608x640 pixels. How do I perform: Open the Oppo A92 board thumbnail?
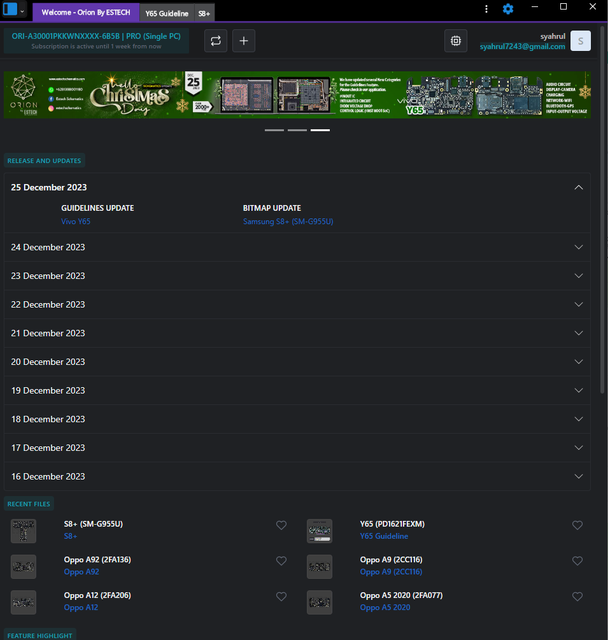pos(23,567)
